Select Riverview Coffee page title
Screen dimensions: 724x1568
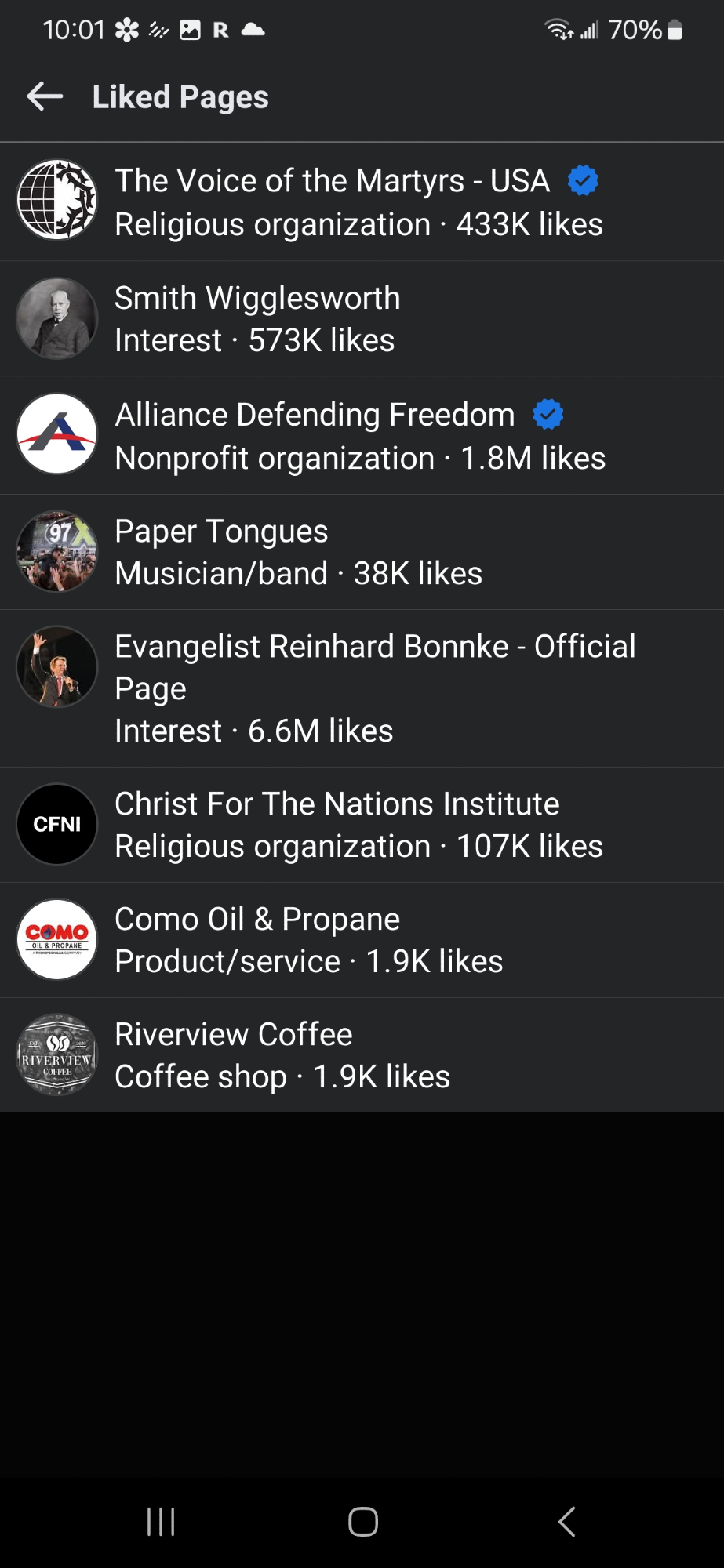pos(233,1035)
